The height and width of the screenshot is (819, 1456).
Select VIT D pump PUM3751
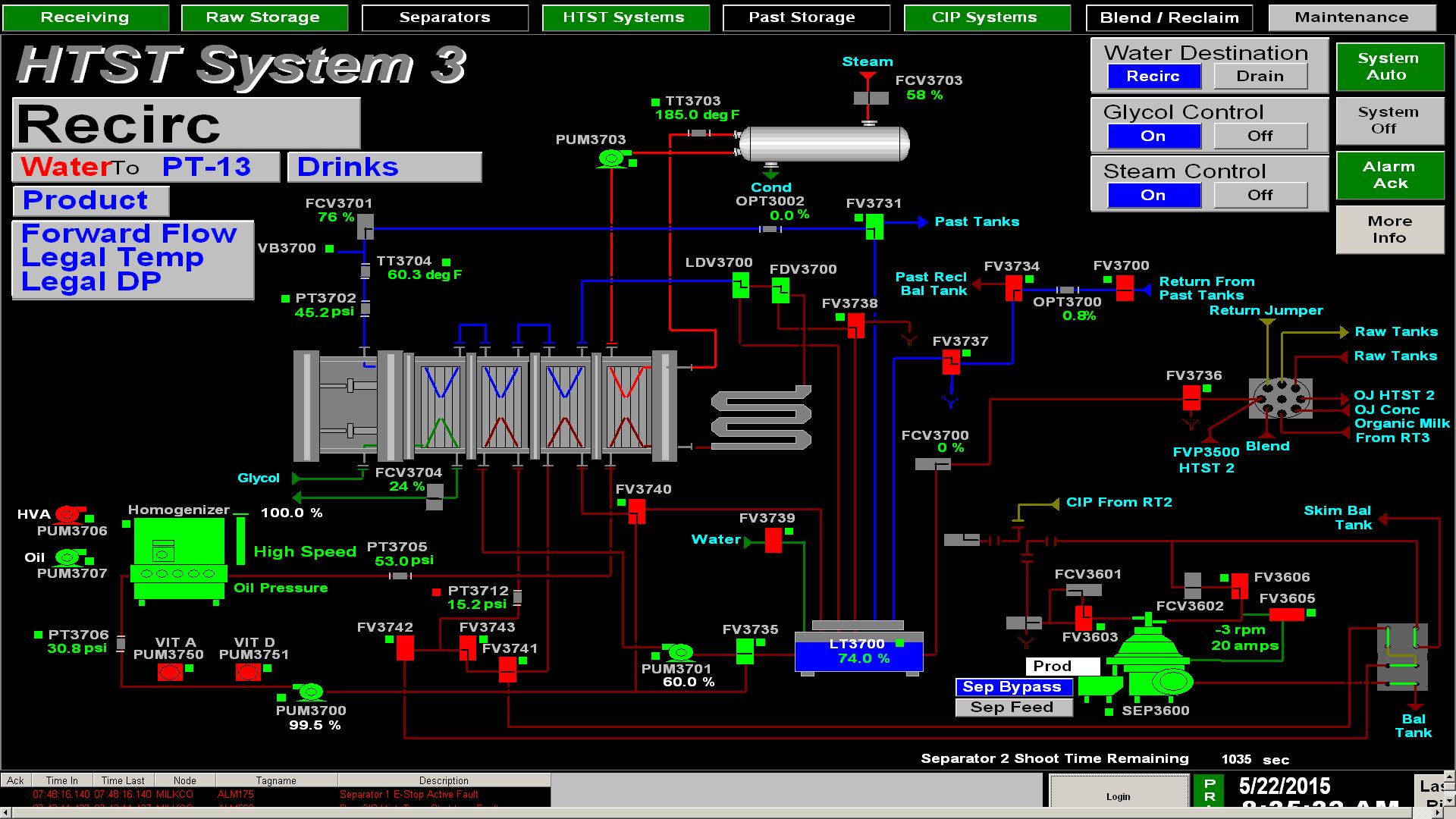(x=248, y=672)
